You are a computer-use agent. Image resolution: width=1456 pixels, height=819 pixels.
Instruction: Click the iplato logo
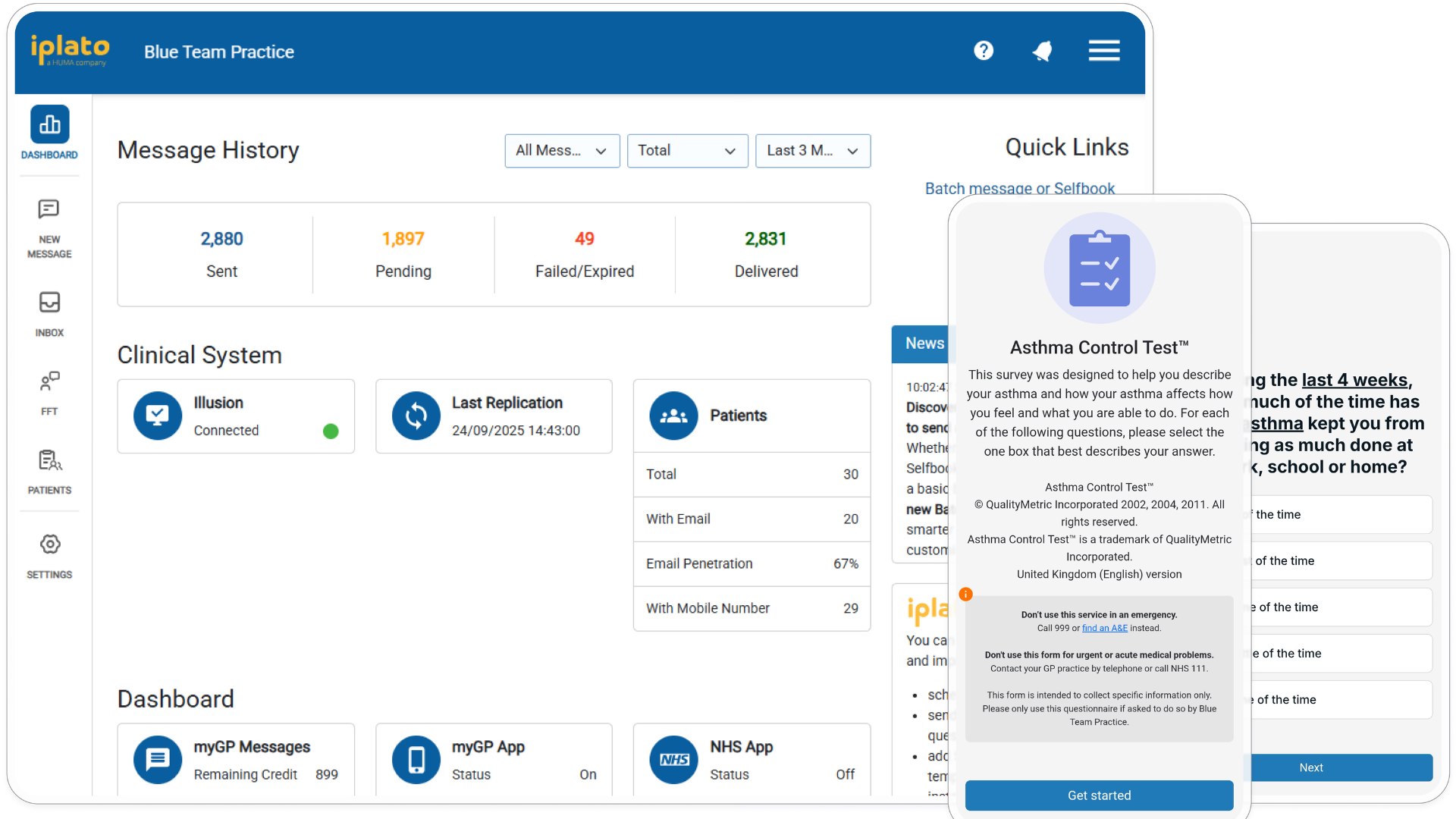70,50
